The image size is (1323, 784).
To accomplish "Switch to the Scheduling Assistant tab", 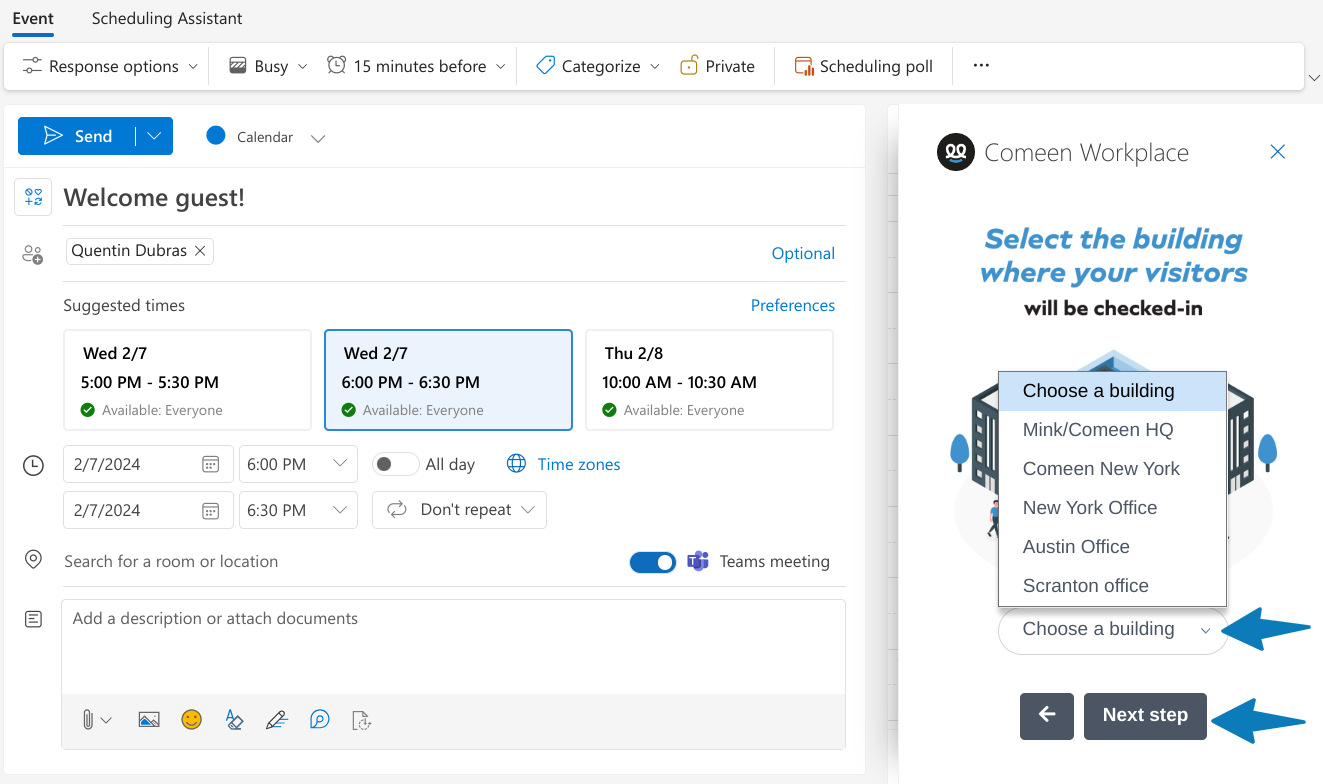I will 167,18.
